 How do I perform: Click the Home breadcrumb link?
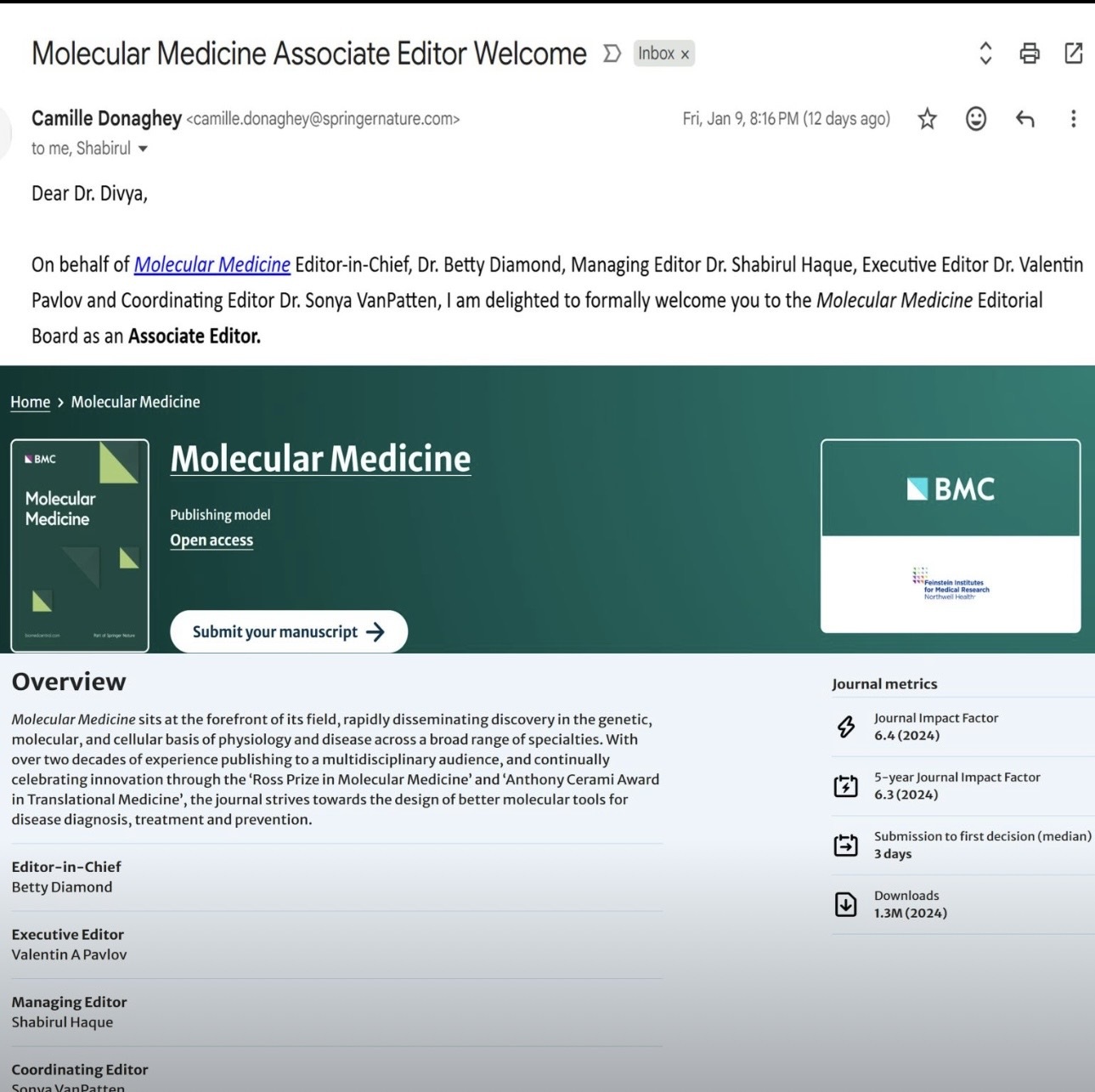(30, 402)
